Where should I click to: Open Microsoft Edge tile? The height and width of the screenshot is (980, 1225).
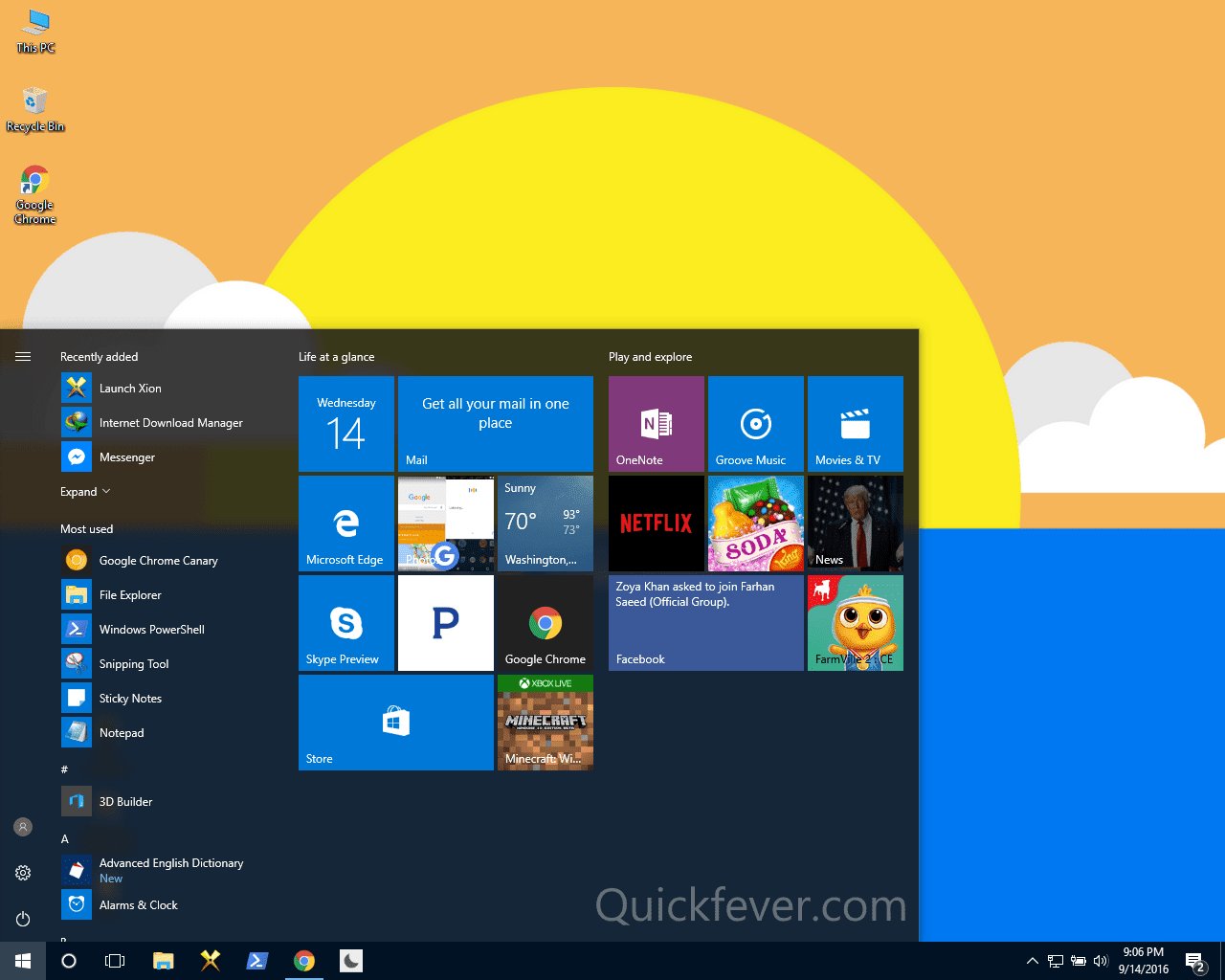click(346, 523)
